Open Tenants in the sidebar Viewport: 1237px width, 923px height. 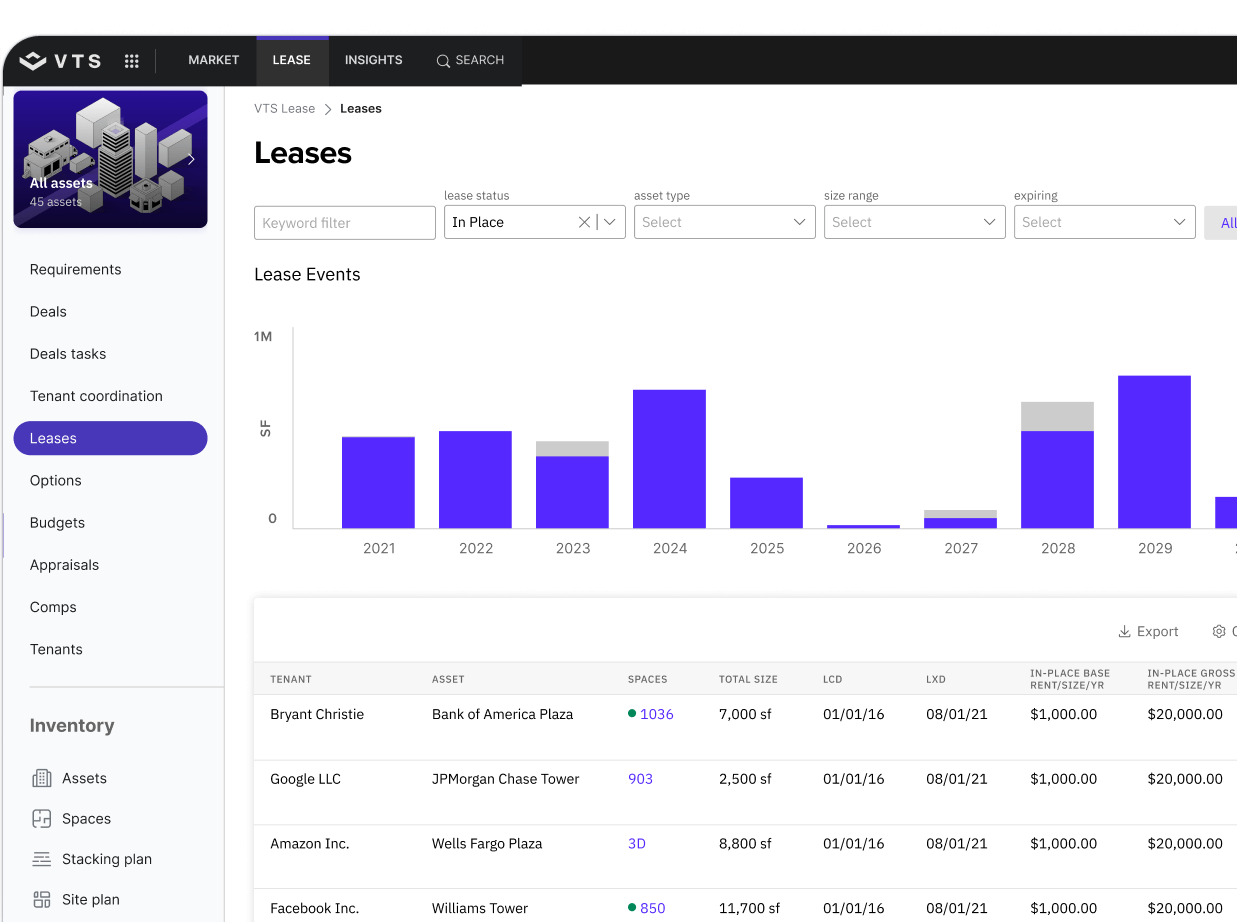point(56,648)
